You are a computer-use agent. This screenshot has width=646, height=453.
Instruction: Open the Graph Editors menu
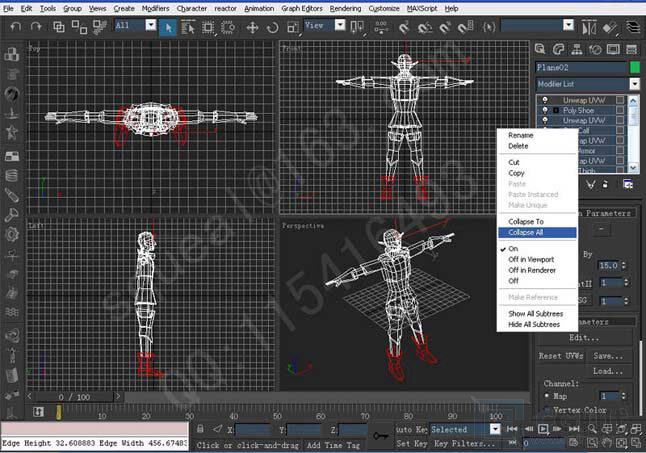(x=302, y=8)
